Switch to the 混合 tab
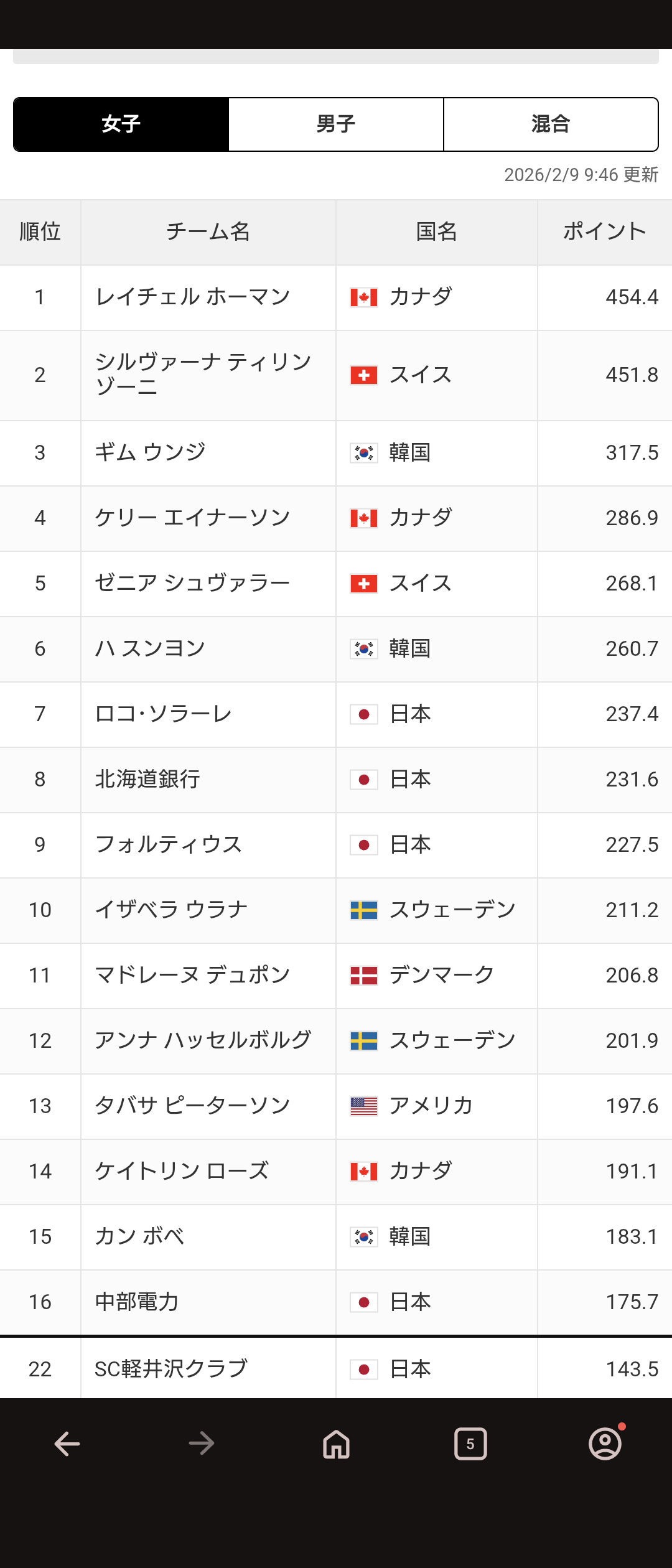Image resolution: width=672 pixels, height=1568 pixels. click(x=551, y=124)
